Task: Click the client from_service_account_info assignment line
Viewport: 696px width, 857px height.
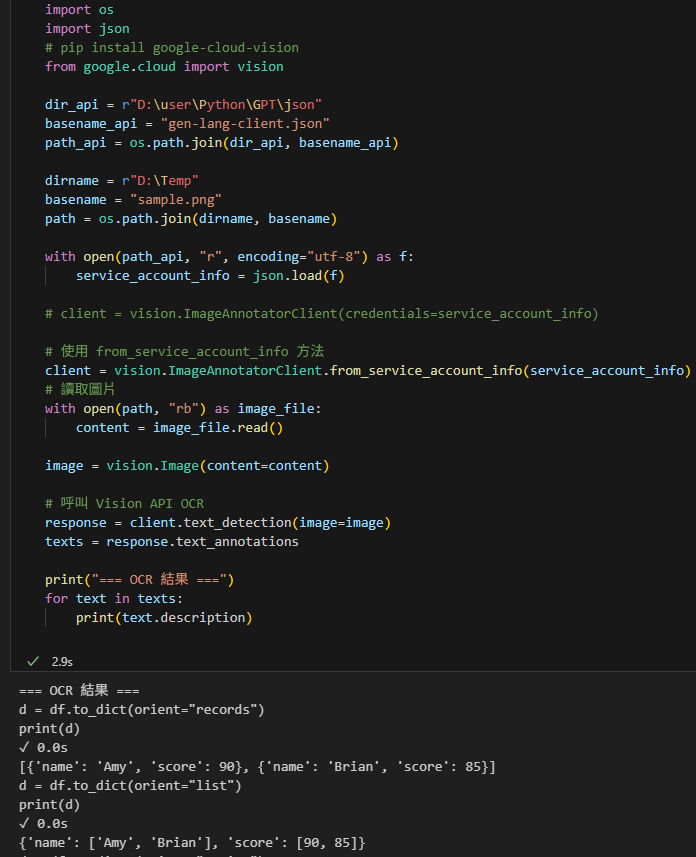Action: pyautogui.click(x=368, y=371)
